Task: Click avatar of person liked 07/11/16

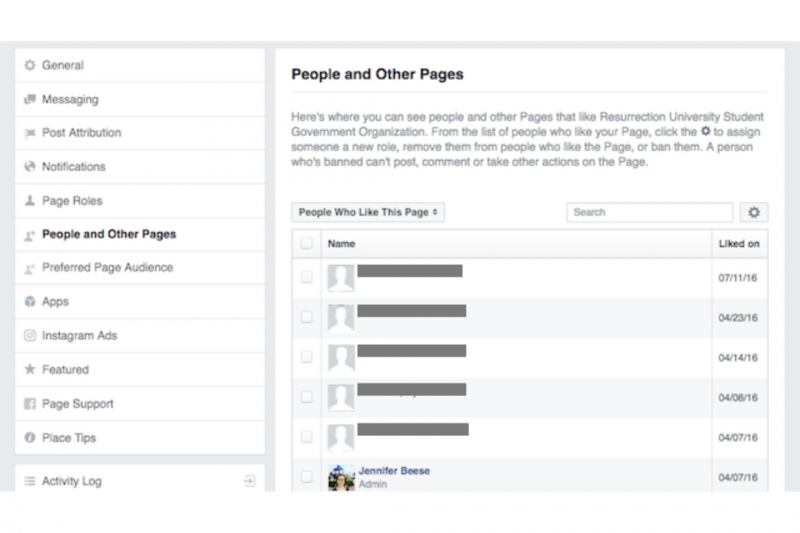Action: pos(341,278)
